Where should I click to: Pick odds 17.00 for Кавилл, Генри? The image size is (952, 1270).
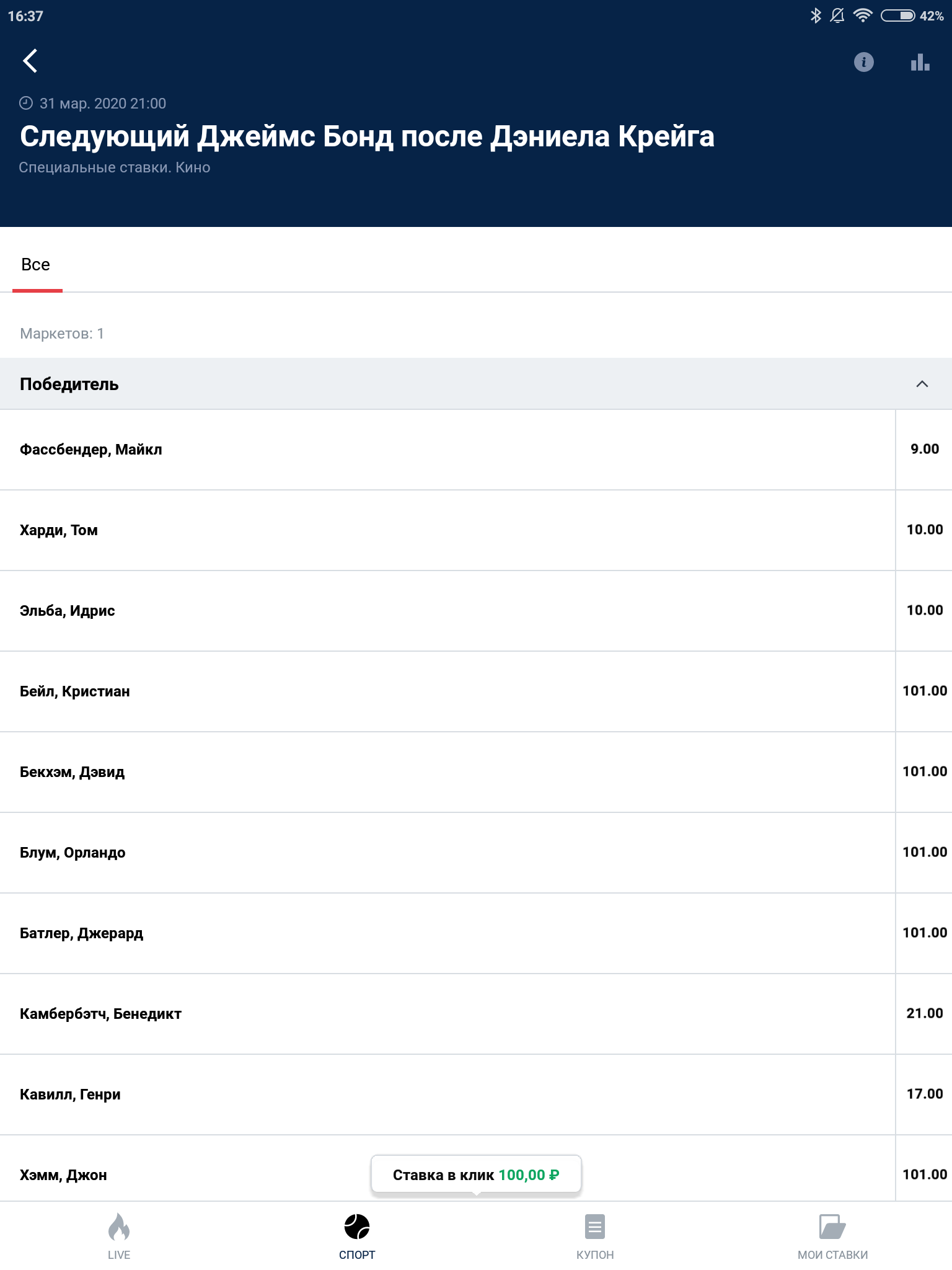924,1095
